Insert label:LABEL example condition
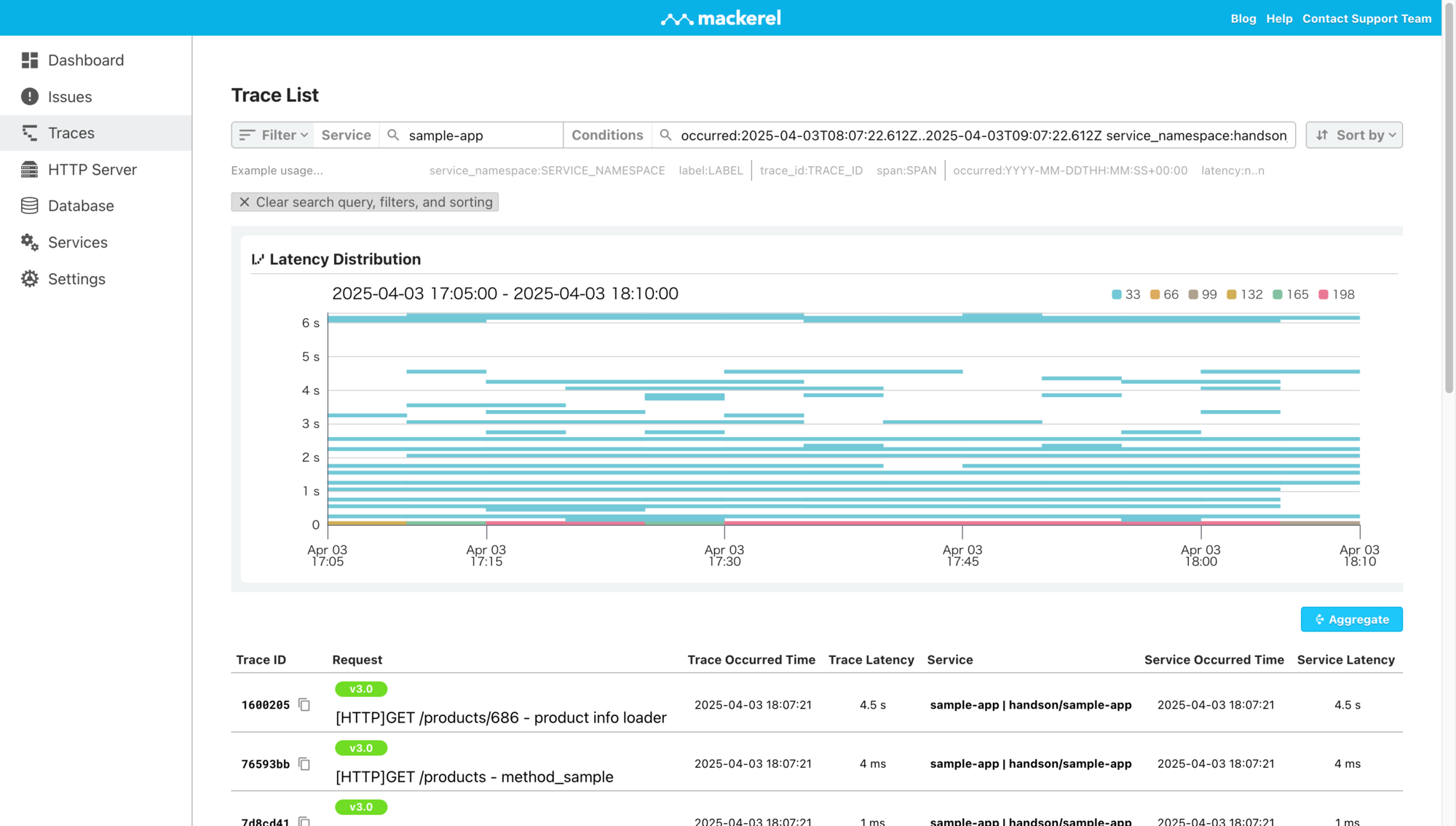The image size is (1456, 826). pyautogui.click(x=711, y=170)
